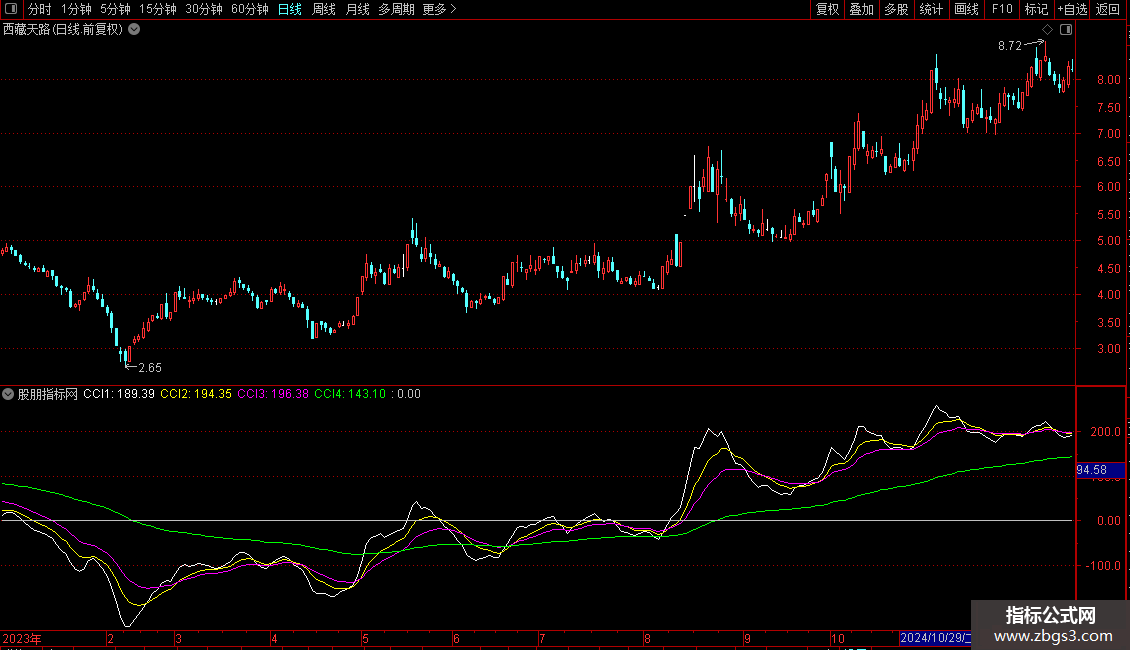Activate the 画线 drawing tool

click(x=966, y=9)
